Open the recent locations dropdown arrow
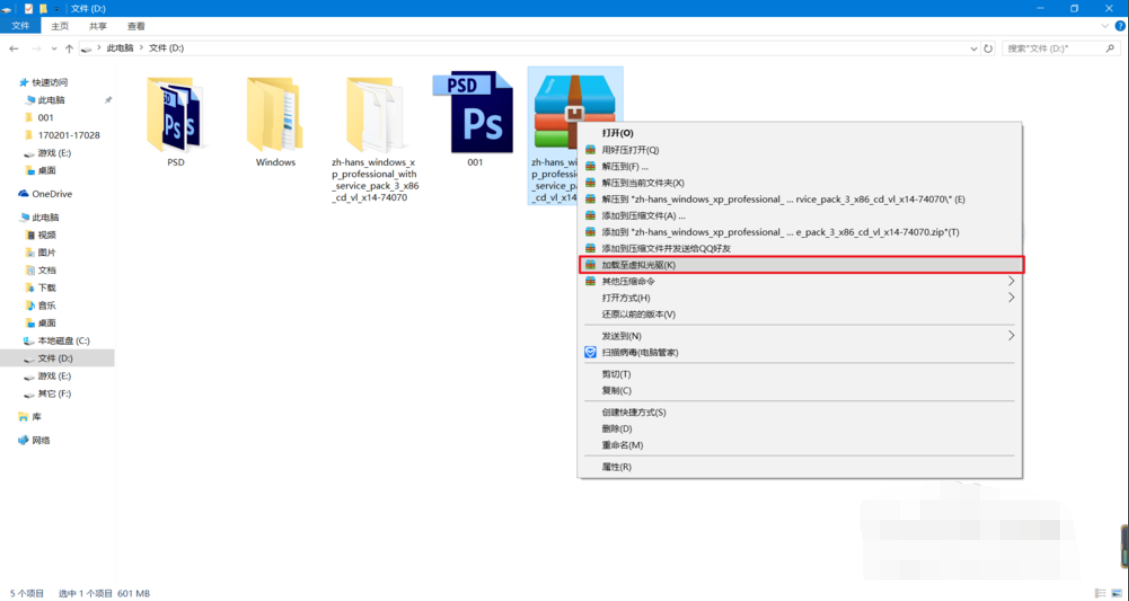The width and height of the screenshot is (1129, 601). (52, 48)
